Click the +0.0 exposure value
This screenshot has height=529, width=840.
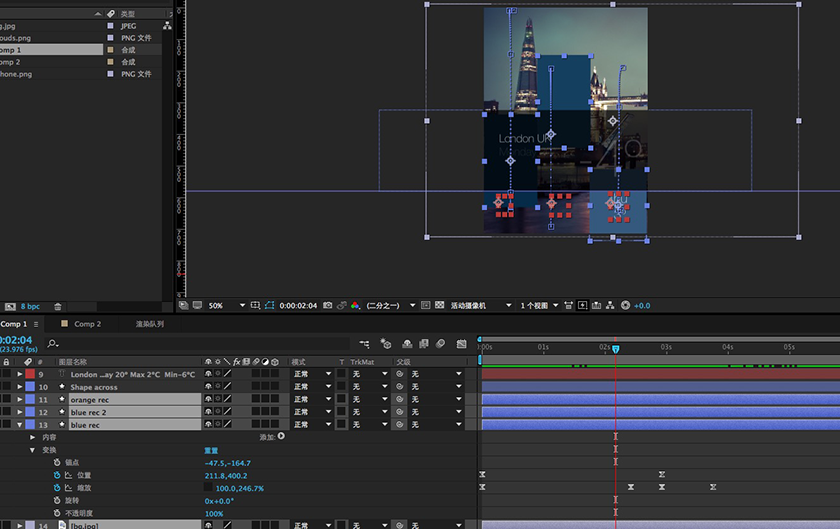642,306
